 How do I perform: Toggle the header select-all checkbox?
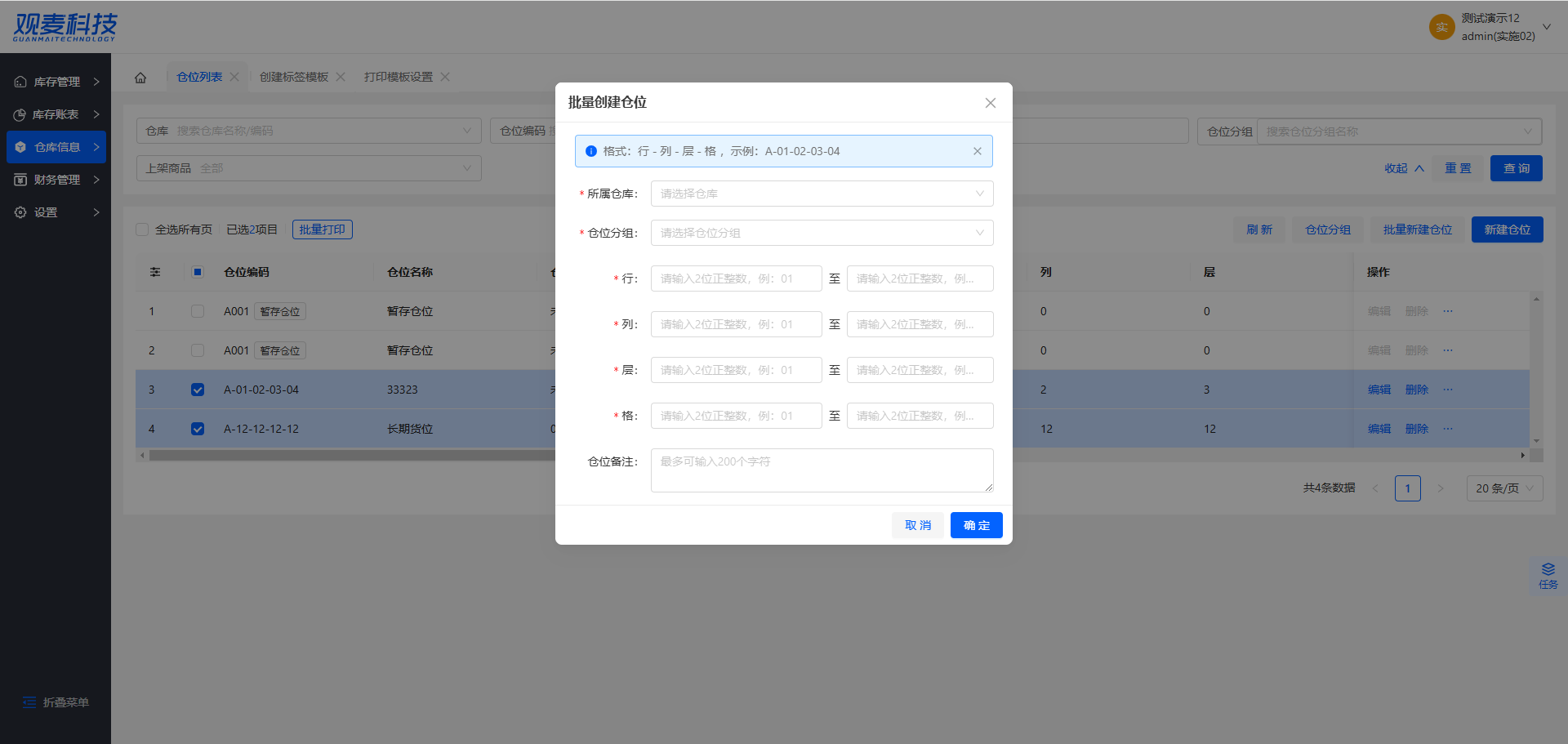pos(198,272)
